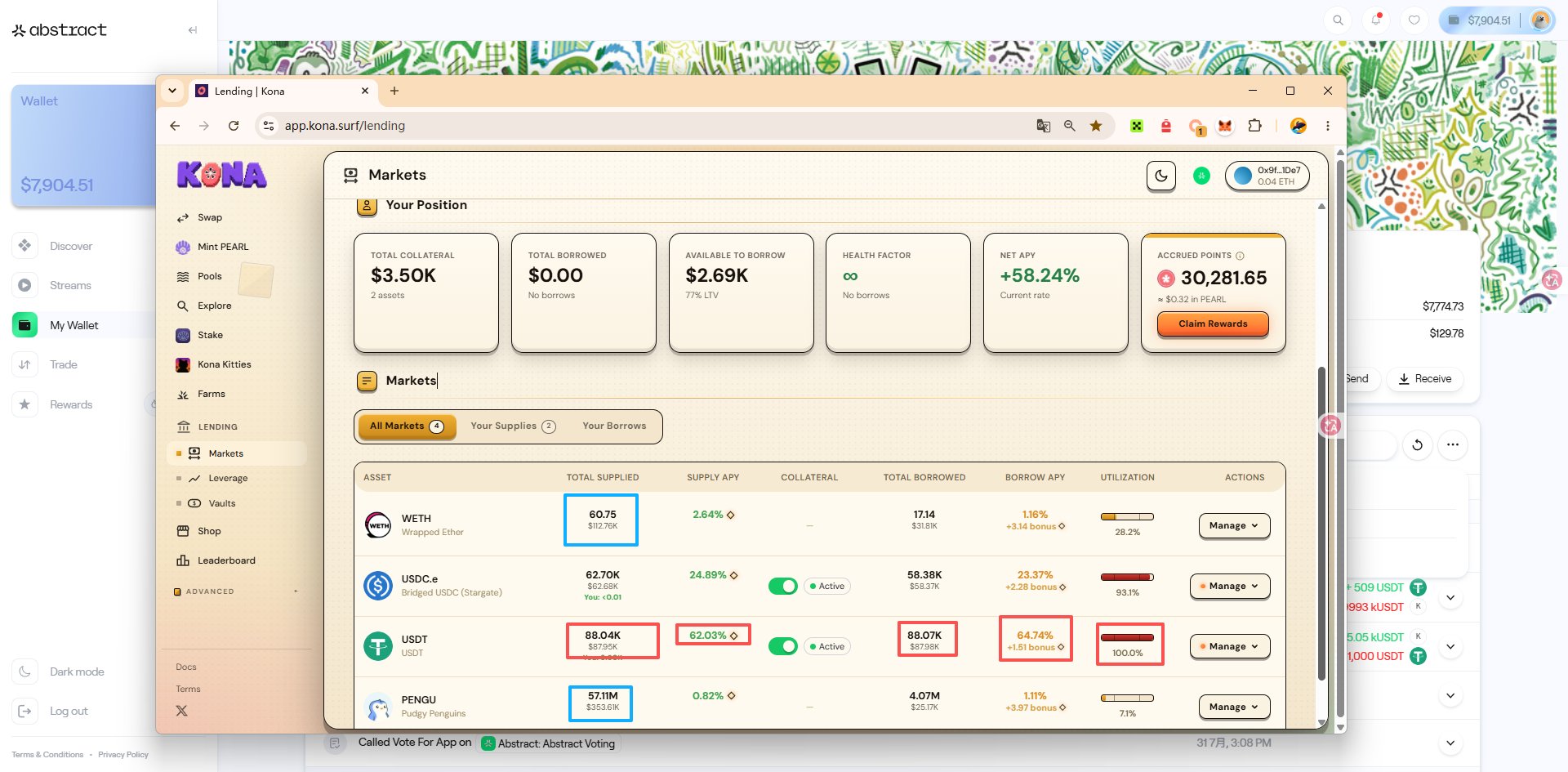This screenshot has width=1568, height=772.
Task: Open the Manage dropdown for USDT
Action: 1230,647
